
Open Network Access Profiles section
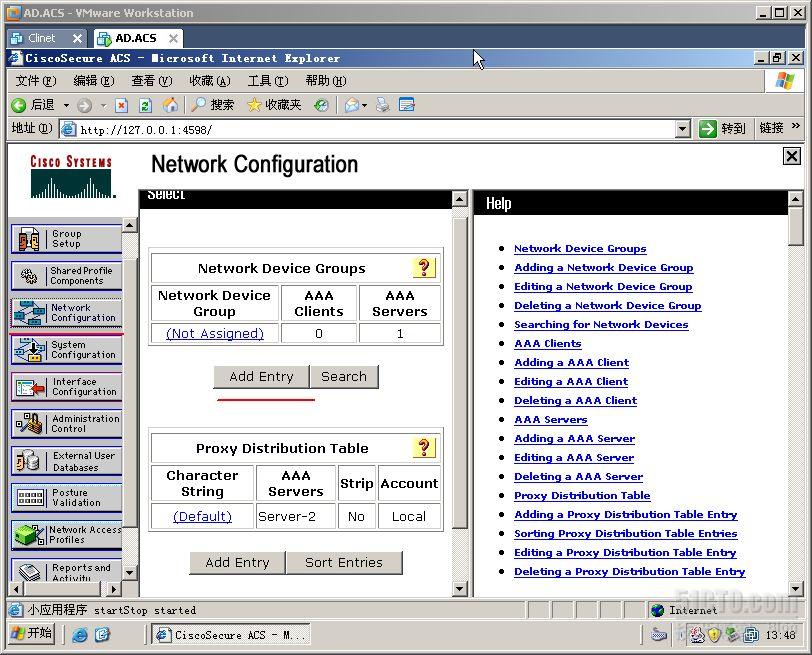66,535
